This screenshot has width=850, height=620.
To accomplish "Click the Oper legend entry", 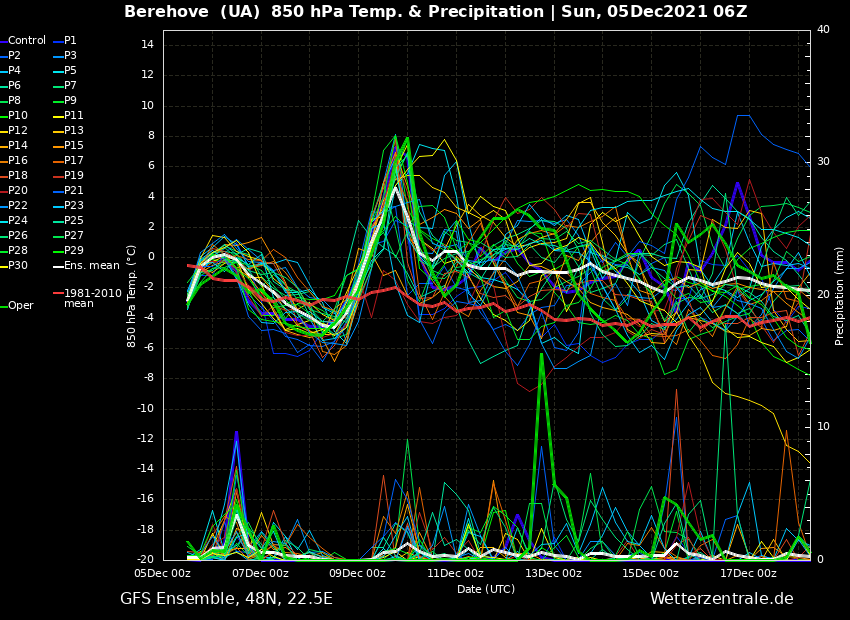I will pos(21,306).
